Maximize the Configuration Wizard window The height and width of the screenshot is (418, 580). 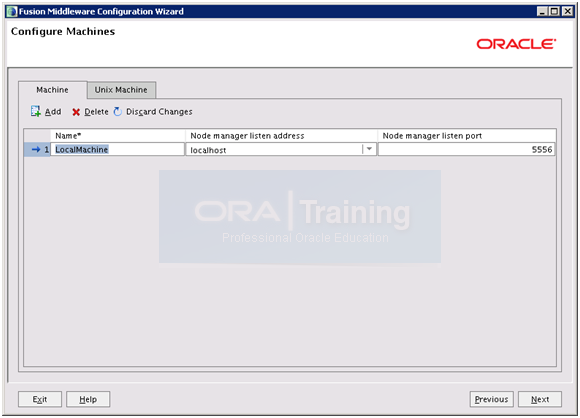554,11
